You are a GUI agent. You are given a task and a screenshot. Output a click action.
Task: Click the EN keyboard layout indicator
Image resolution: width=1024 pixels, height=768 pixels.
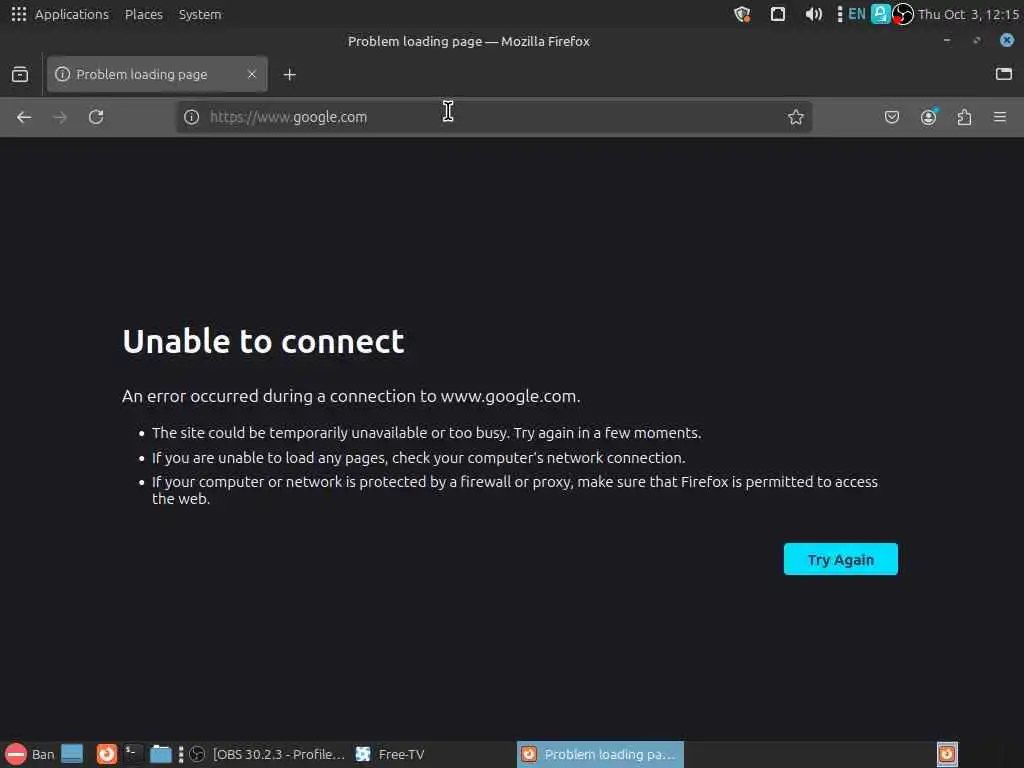(x=857, y=14)
